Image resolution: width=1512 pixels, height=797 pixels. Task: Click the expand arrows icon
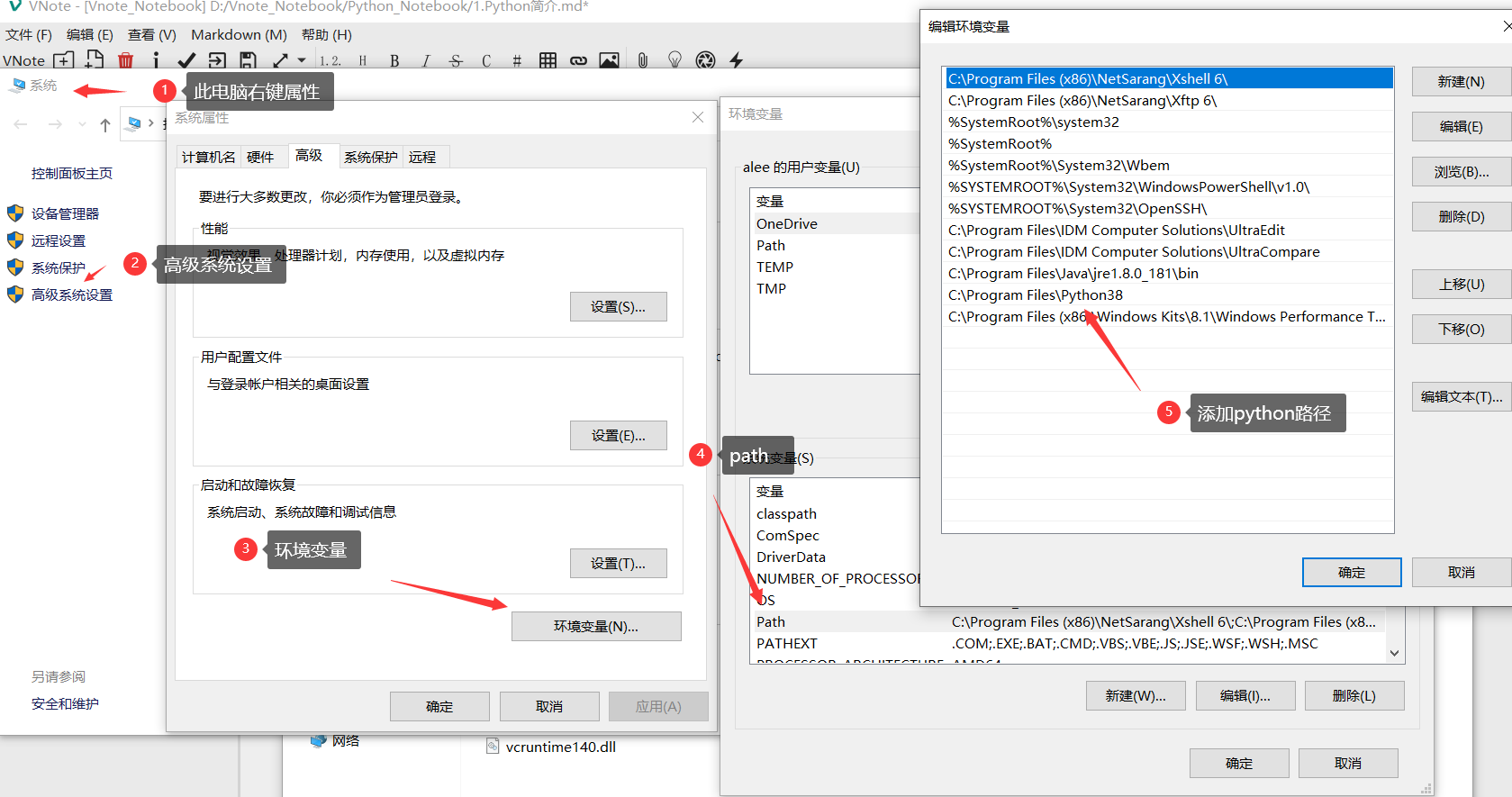[x=281, y=60]
